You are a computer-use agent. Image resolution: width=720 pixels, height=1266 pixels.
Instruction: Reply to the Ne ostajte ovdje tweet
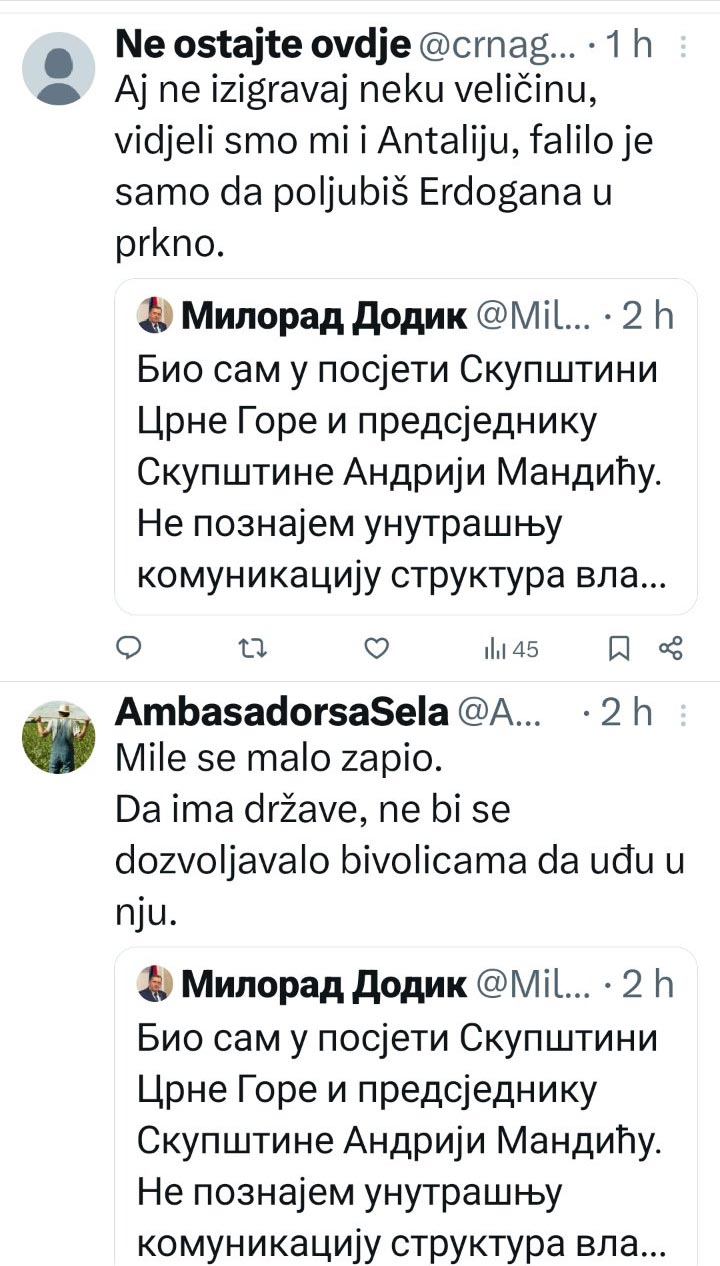click(130, 649)
